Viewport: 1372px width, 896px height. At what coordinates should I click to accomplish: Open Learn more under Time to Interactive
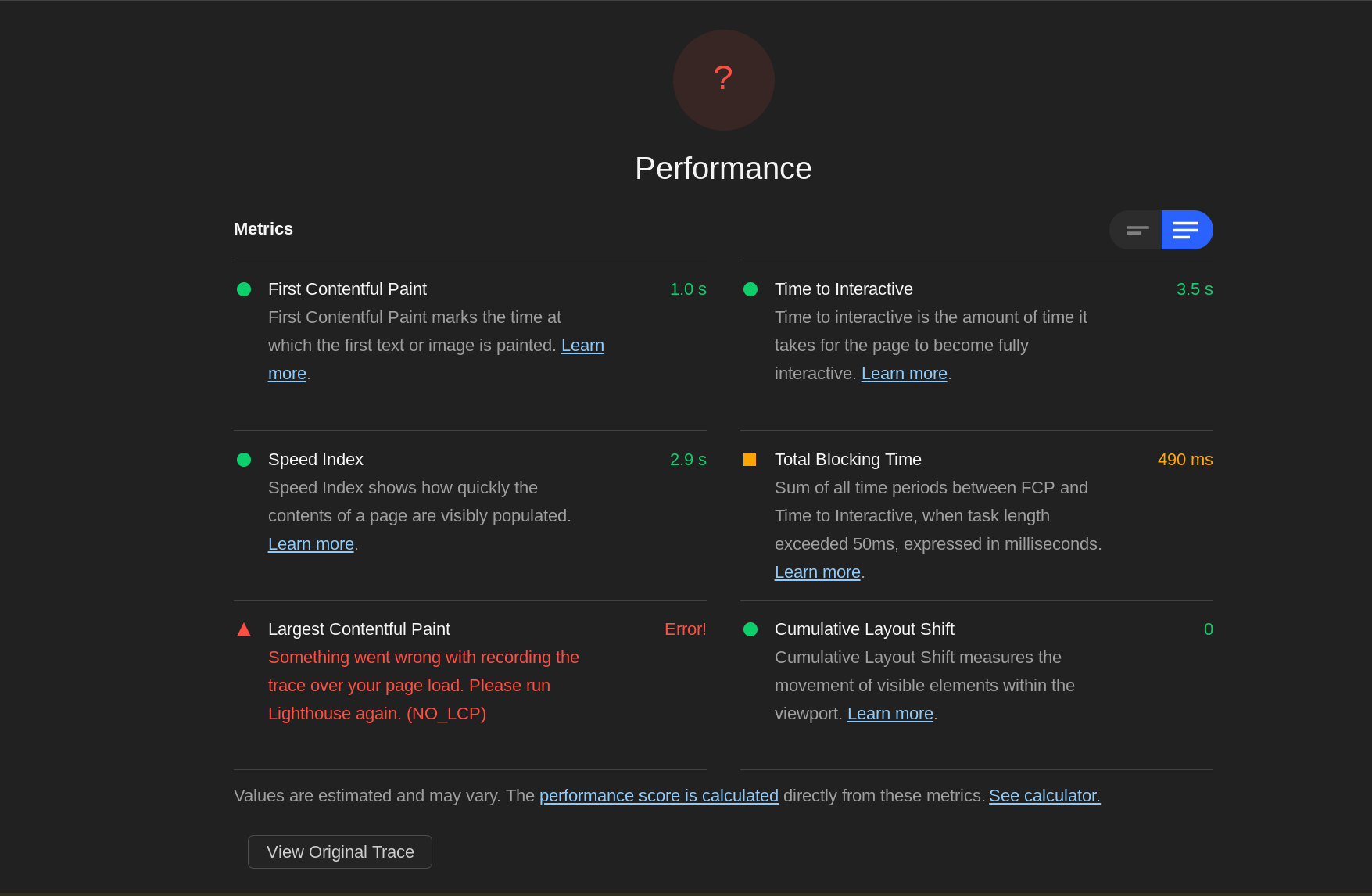[x=903, y=373]
